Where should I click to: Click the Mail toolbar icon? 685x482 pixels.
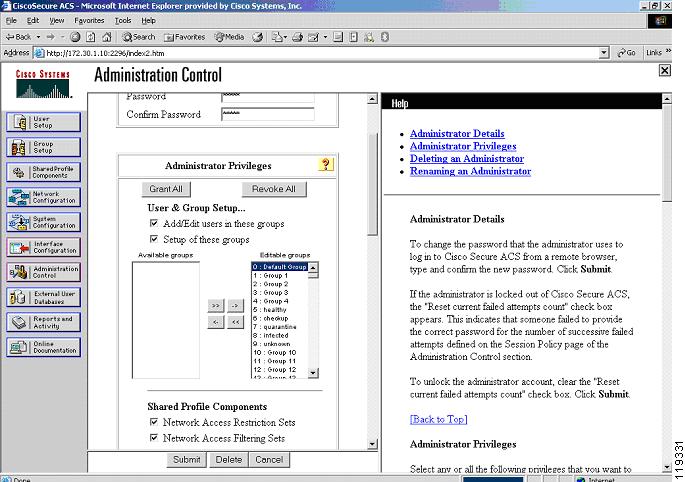click(x=277, y=37)
